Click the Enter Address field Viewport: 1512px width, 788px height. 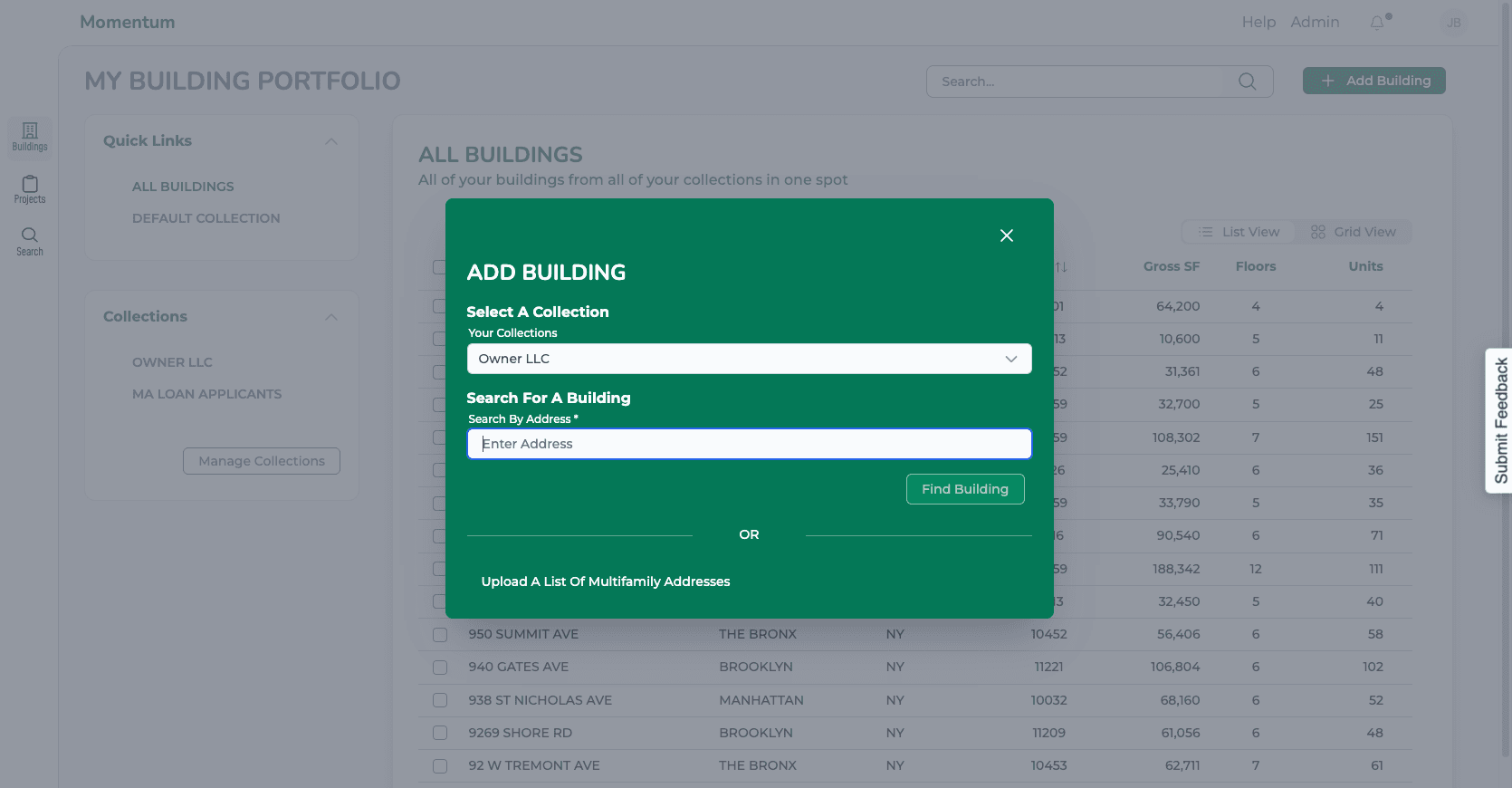pos(750,444)
